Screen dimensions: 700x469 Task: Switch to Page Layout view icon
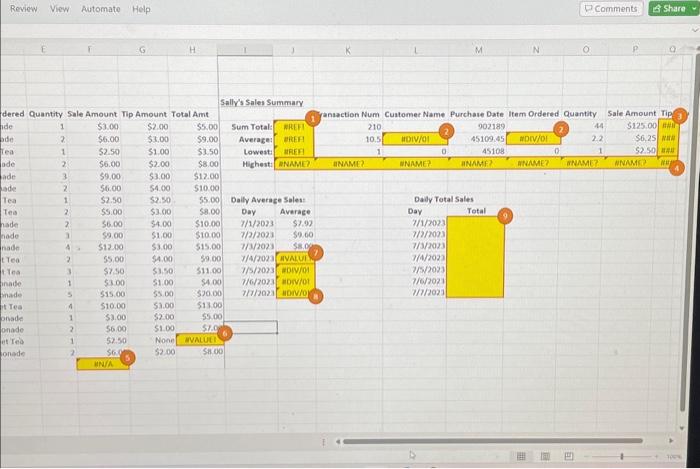545,456
